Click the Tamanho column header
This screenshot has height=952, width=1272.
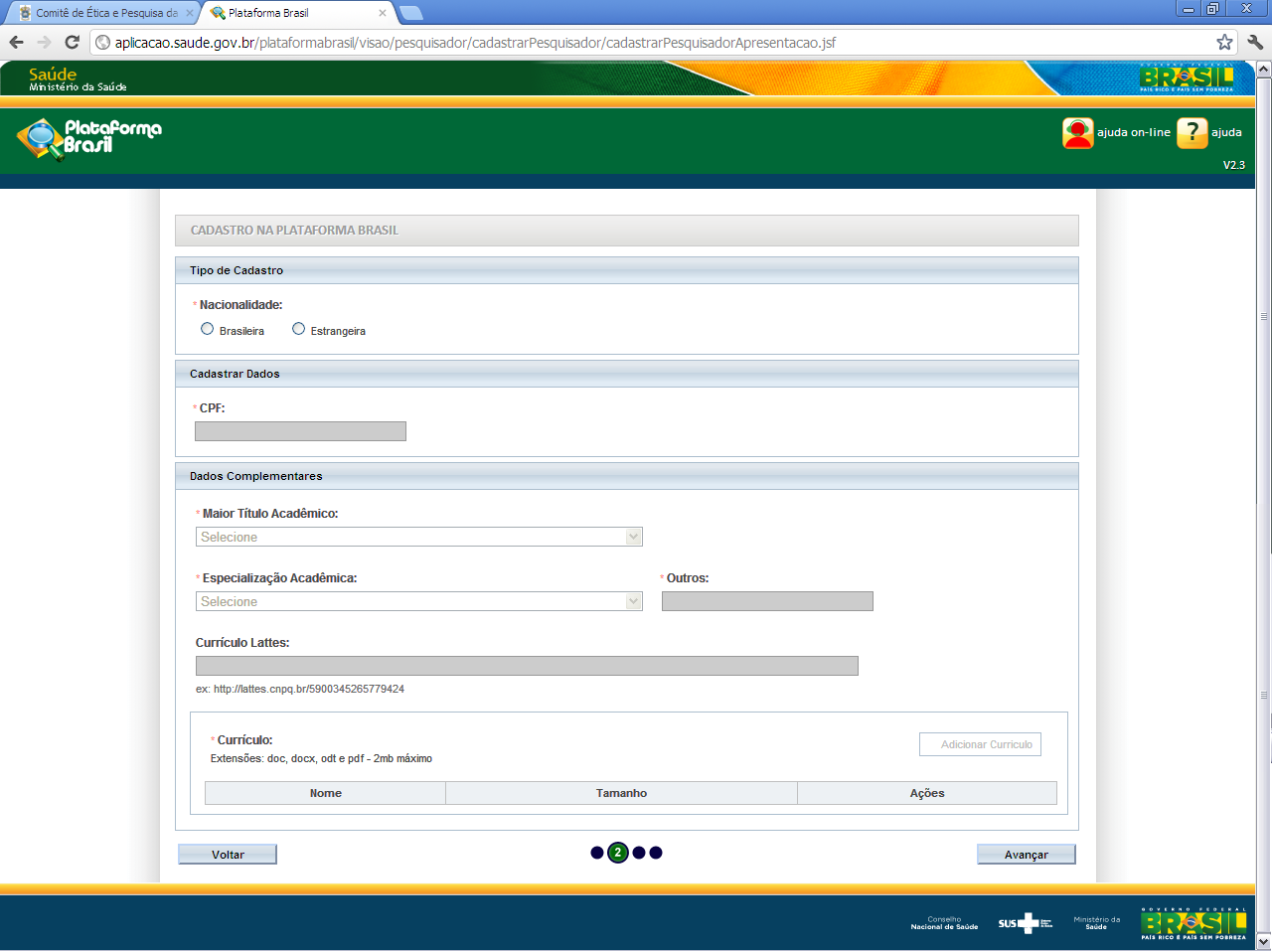(621, 793)
